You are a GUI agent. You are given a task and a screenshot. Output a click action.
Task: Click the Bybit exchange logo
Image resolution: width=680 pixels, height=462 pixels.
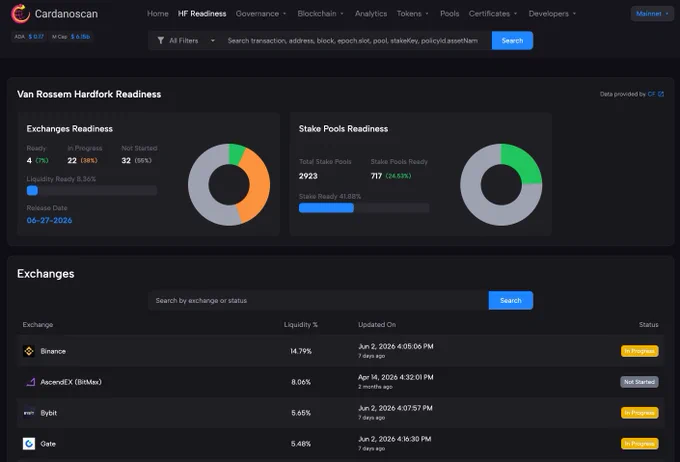point(29,413)
